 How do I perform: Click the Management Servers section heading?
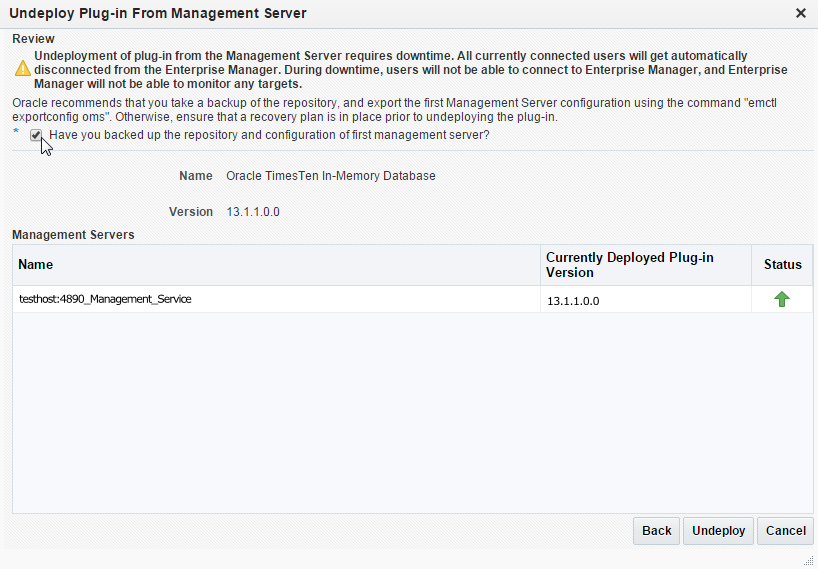coord(73,235)
